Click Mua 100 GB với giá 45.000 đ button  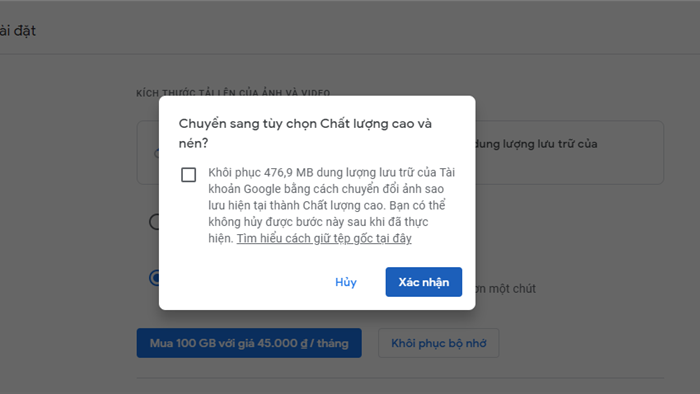coord(249,343)
